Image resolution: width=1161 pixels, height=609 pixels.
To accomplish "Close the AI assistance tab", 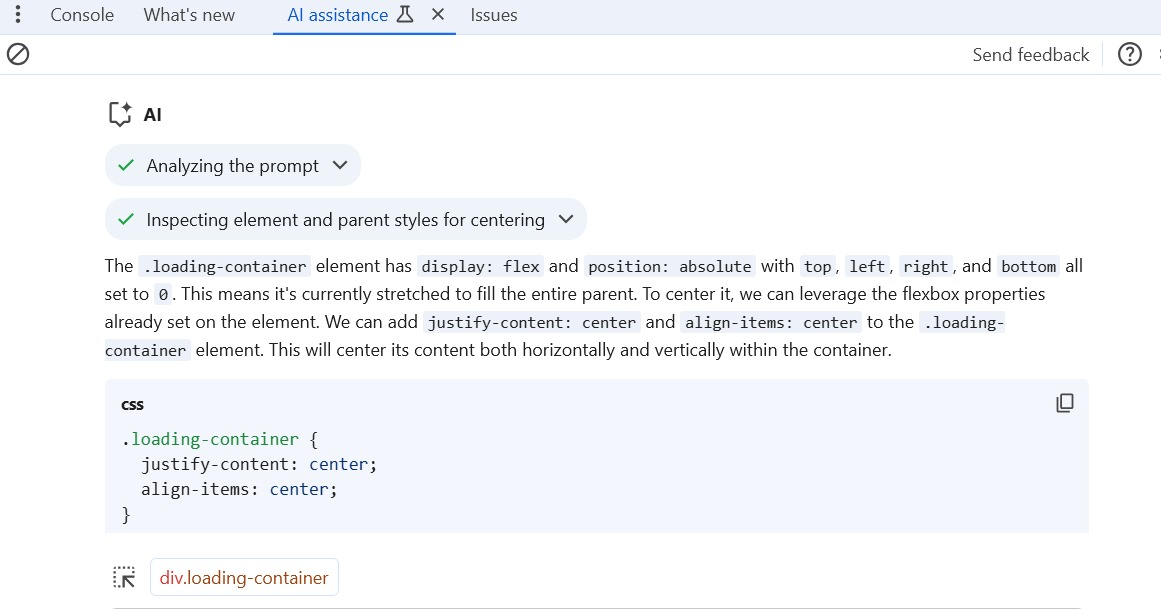I will (438, 14).
